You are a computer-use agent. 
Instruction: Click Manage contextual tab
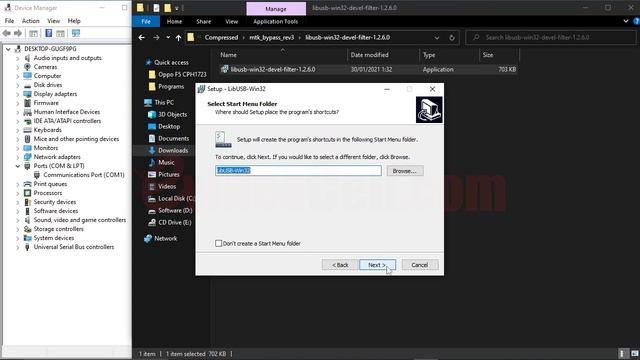[x=276, y=9]
